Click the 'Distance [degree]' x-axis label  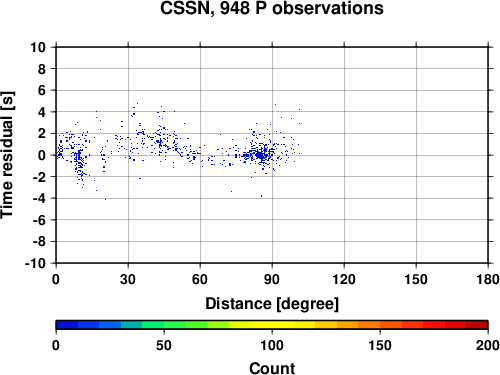pyautogui.click(x=272, y=304)
